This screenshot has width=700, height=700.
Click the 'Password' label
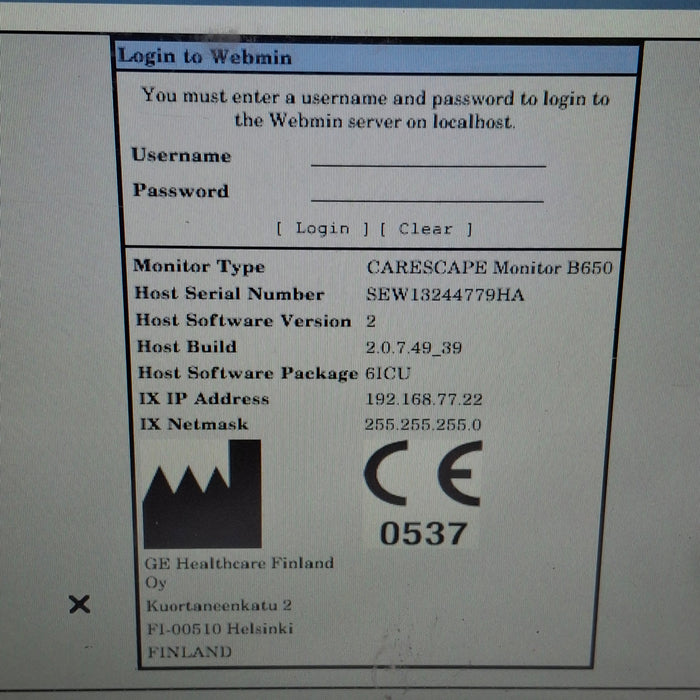(181, 191)
